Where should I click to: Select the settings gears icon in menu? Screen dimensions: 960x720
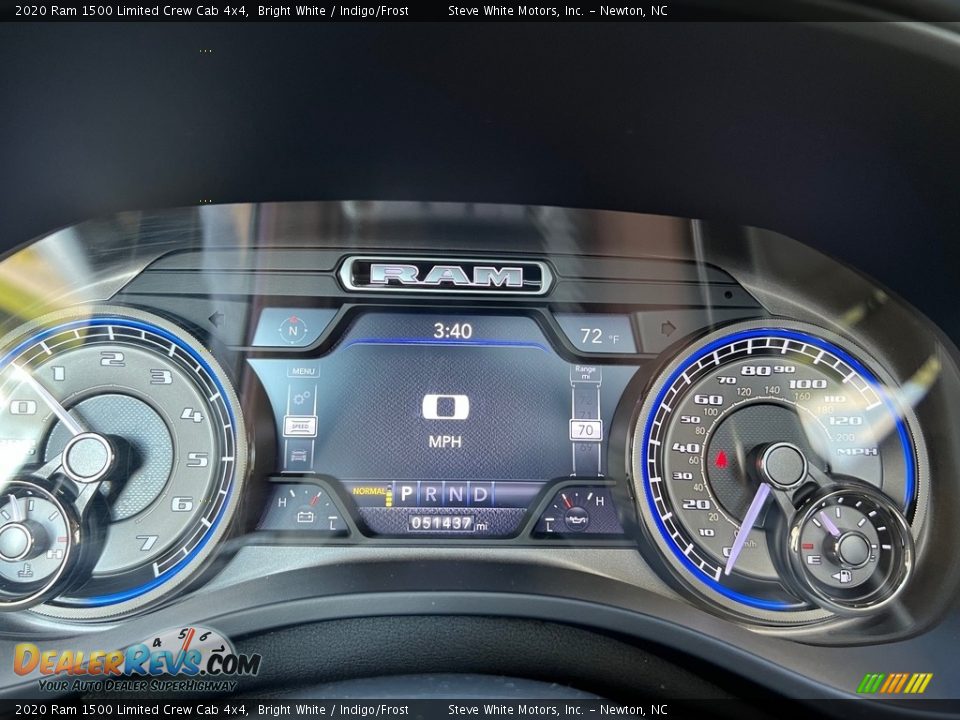tap(301, 399)
